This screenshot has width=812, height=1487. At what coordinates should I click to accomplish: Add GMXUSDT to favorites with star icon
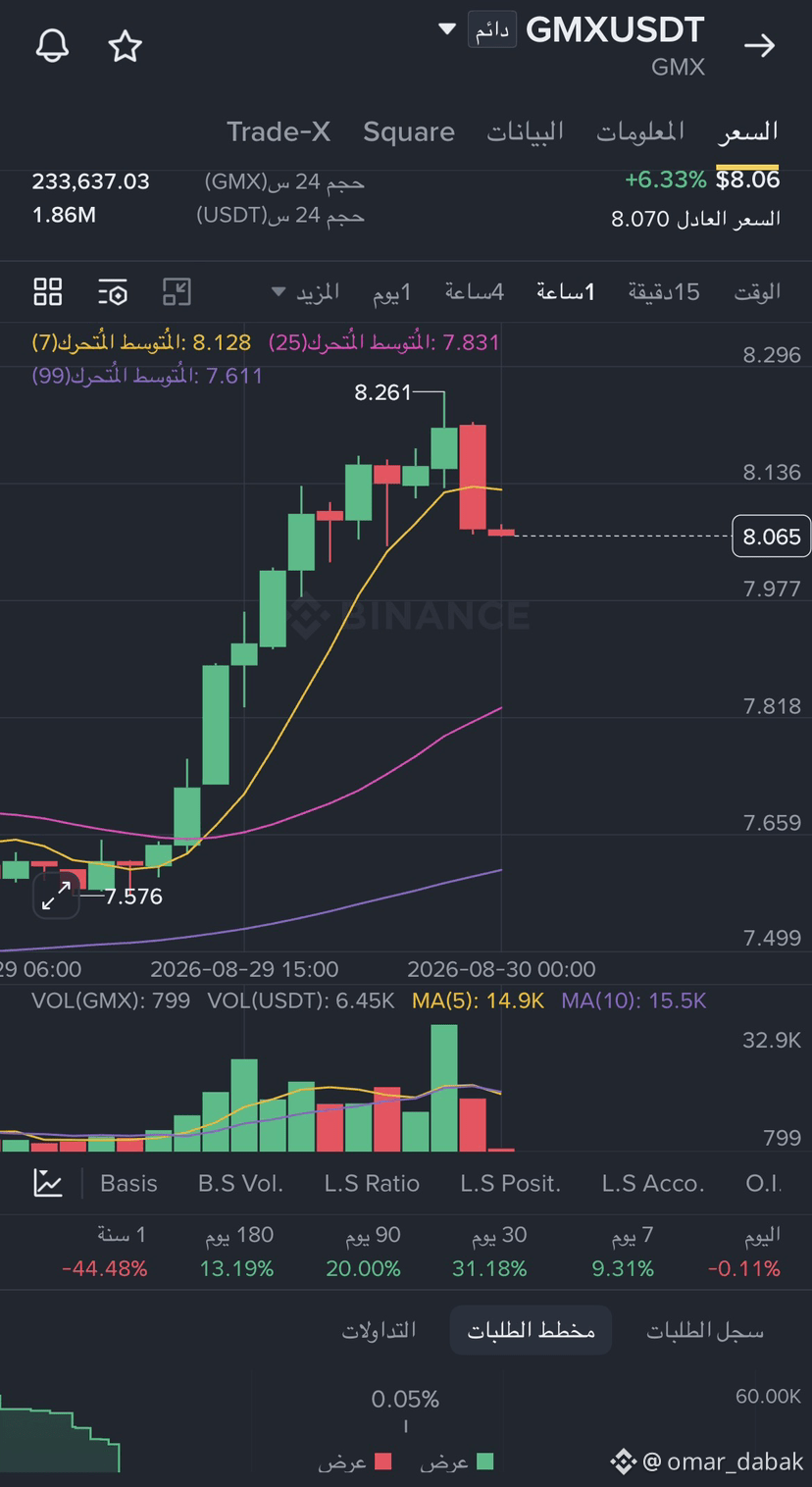126,46
